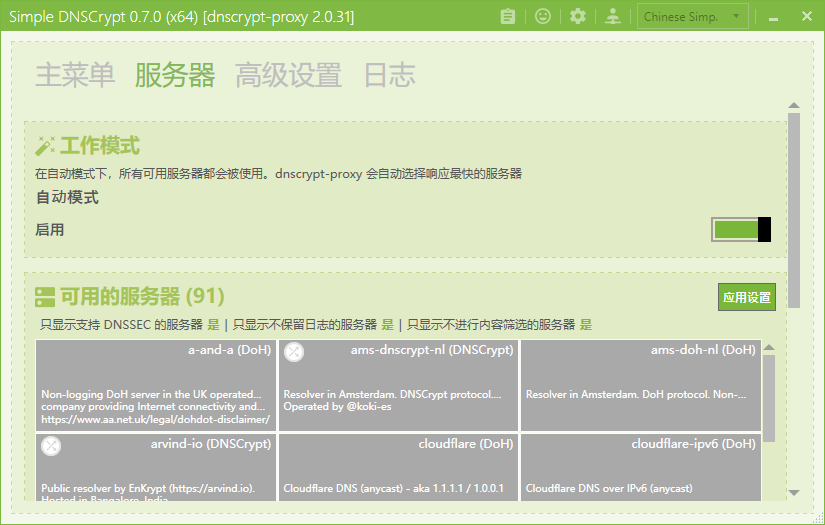Viewport: 825px width, 525px height.
Task: Select the a-and-a (DoH) server card
Action: (156, 385)
